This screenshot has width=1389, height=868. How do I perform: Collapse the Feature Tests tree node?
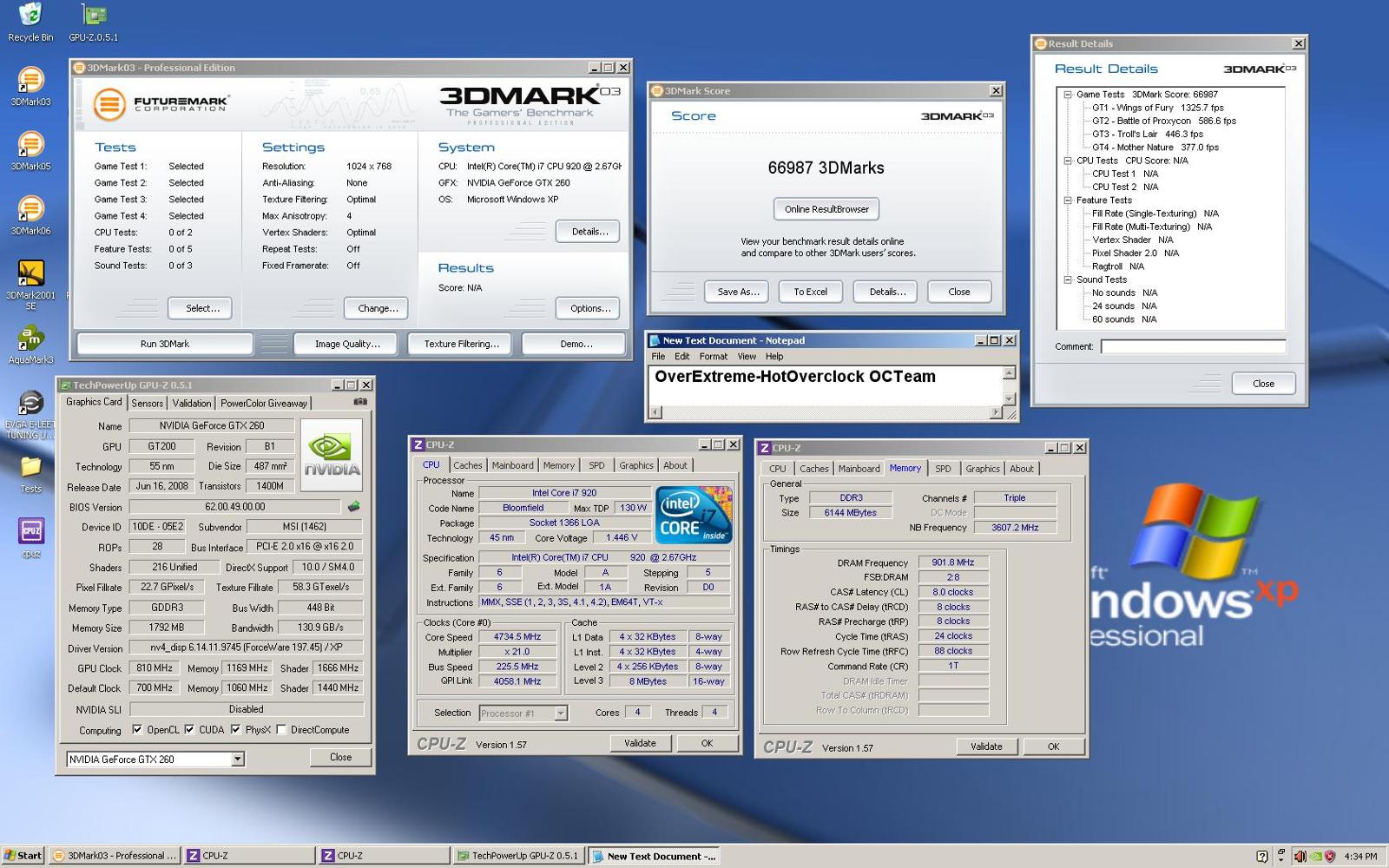tap(1068, 201)
